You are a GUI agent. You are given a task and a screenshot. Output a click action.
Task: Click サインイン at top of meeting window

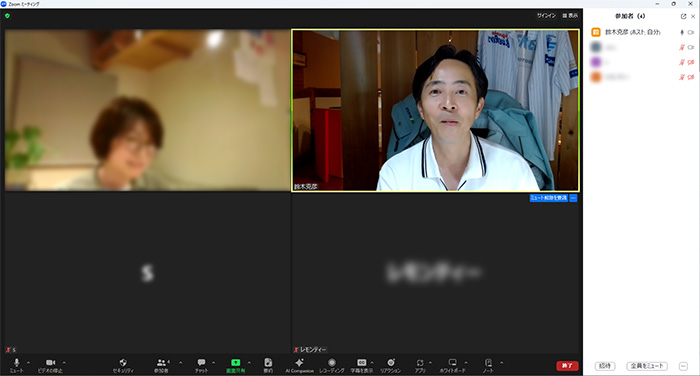click(546, 16)
